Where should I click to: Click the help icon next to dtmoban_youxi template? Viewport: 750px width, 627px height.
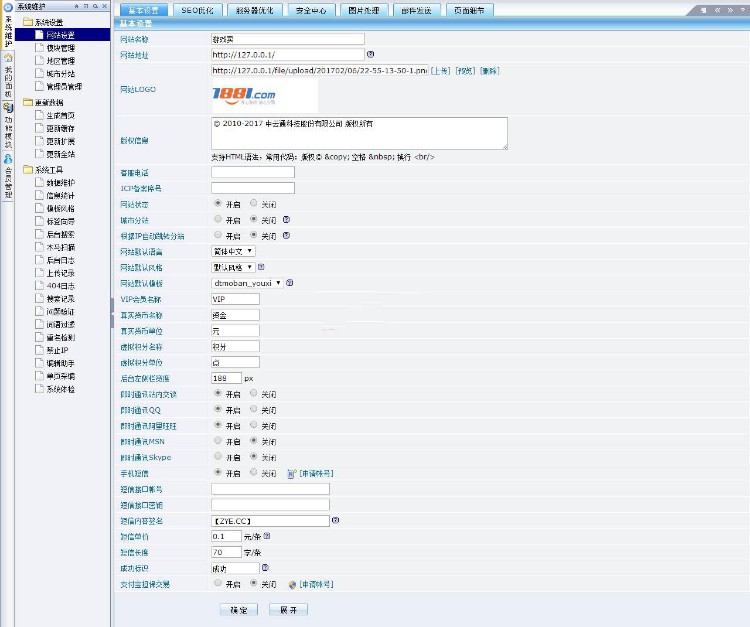[290, 283]
